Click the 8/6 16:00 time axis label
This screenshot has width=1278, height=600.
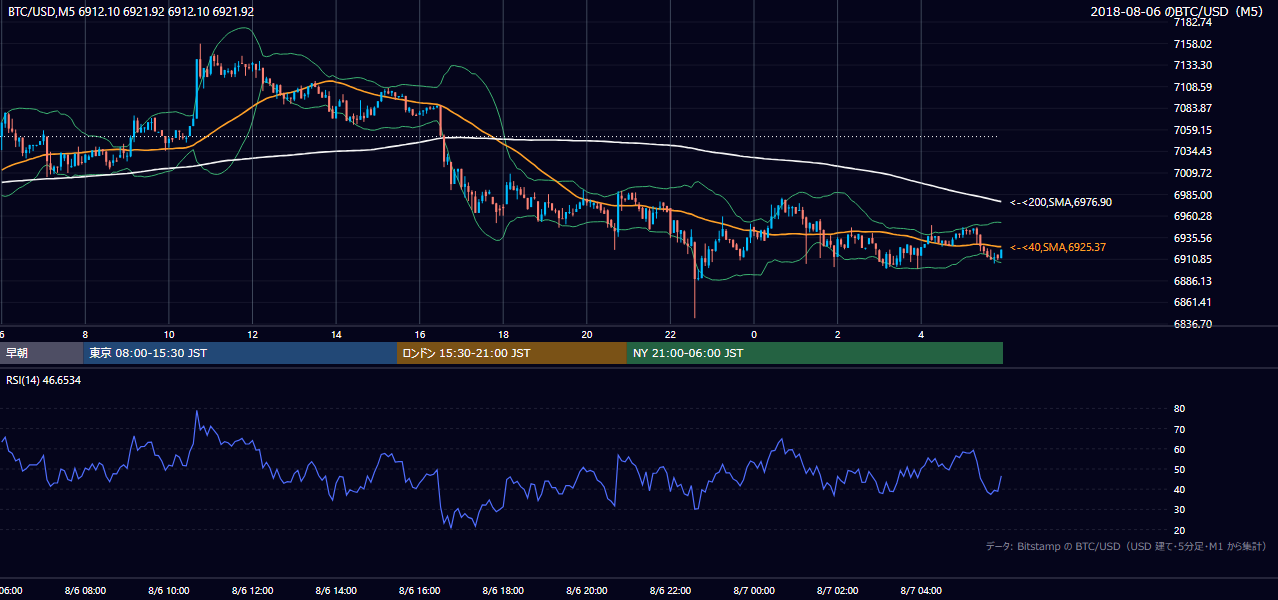(x=420, y=591)
